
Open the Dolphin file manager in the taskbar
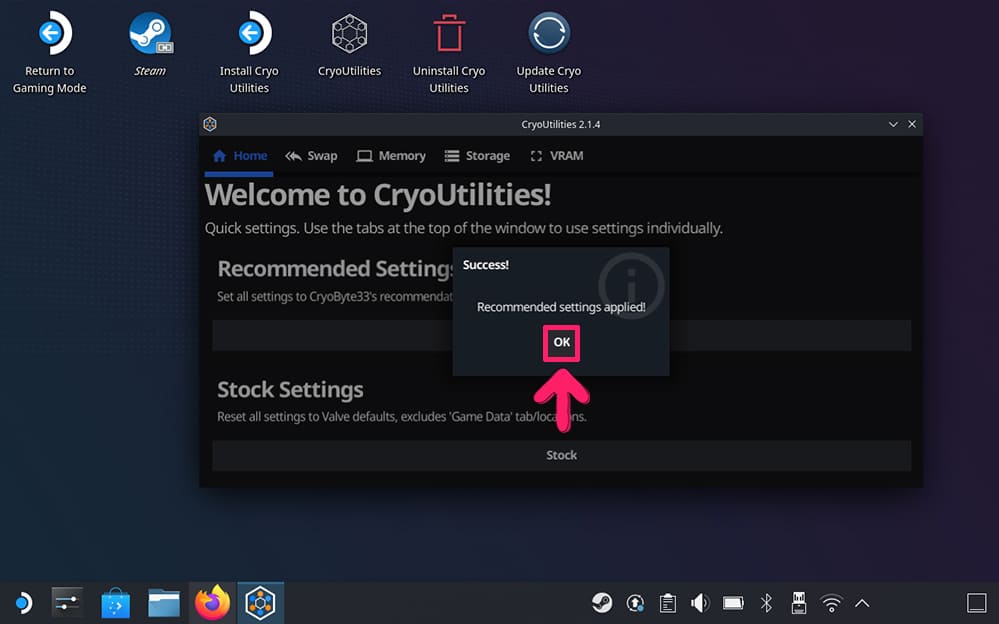pos(164,603)
